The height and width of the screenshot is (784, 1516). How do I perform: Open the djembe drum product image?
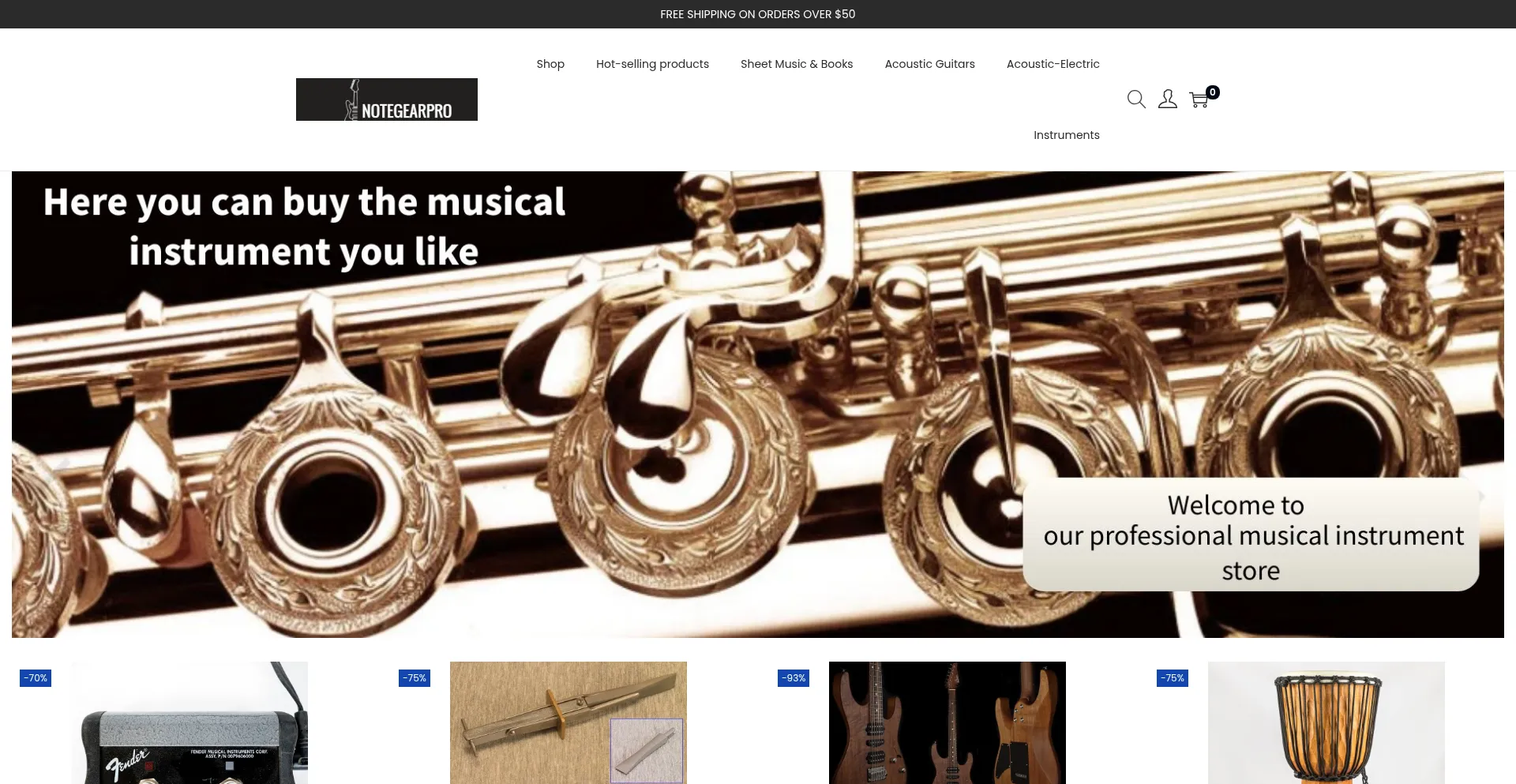click(1326, 722)
